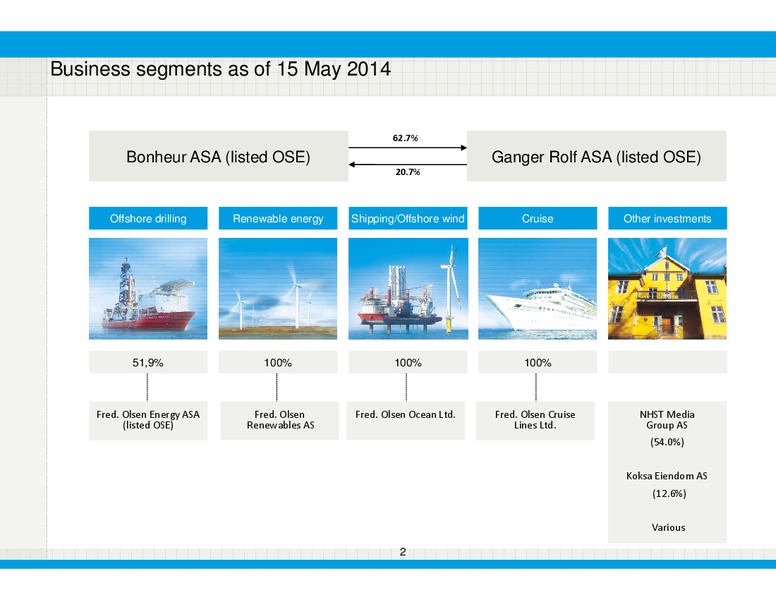Click the 51,9% ownership box
Viewport: 776px width, 600px height.
tap(148, 362)
